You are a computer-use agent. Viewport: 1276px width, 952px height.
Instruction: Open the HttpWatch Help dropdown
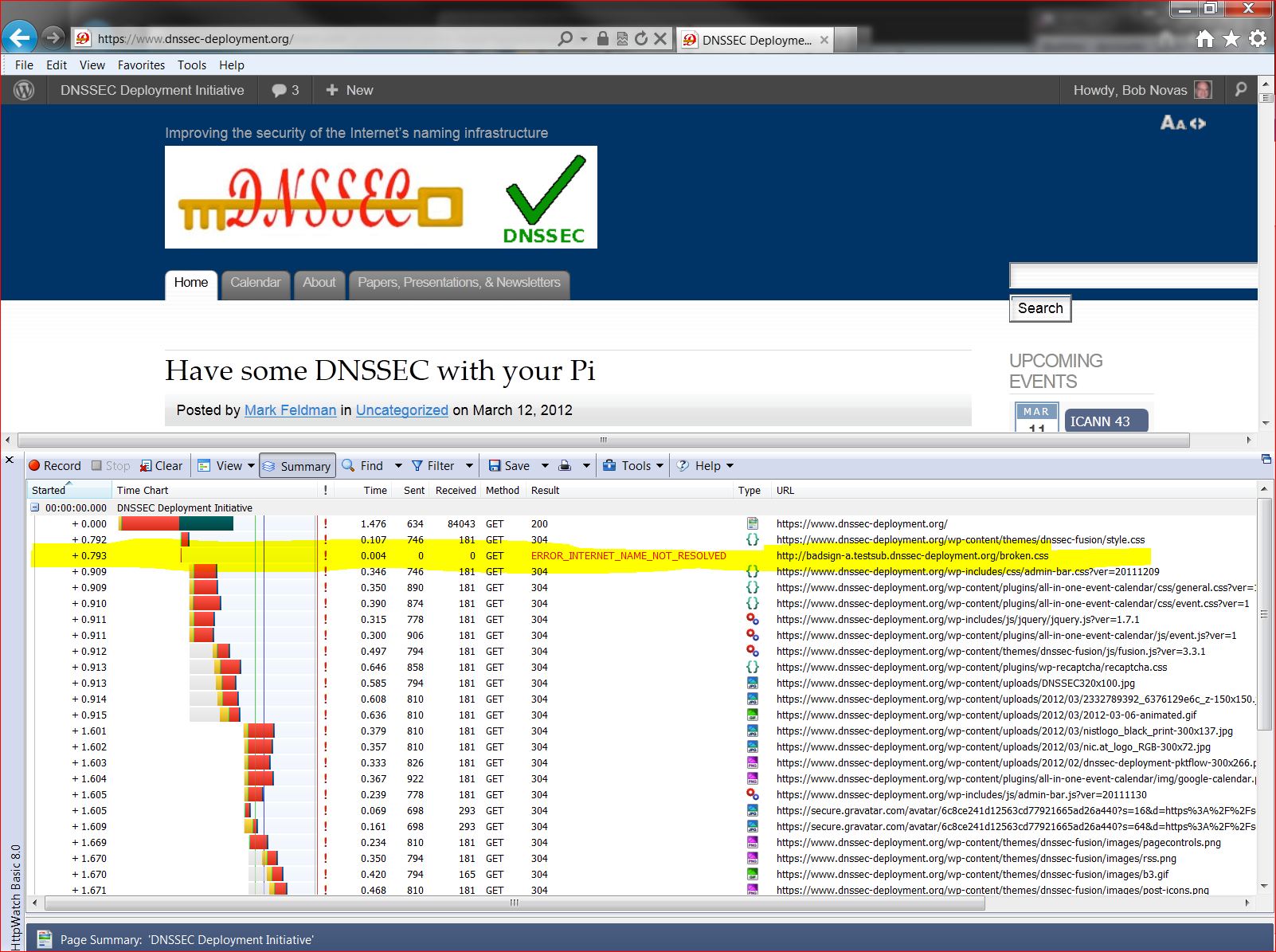705,466
